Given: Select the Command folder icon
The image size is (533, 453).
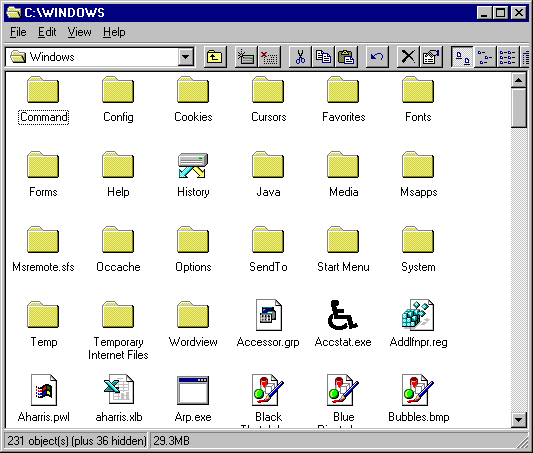Looking at the screenshot, I should pyautogui.click(x=43, y=90).
